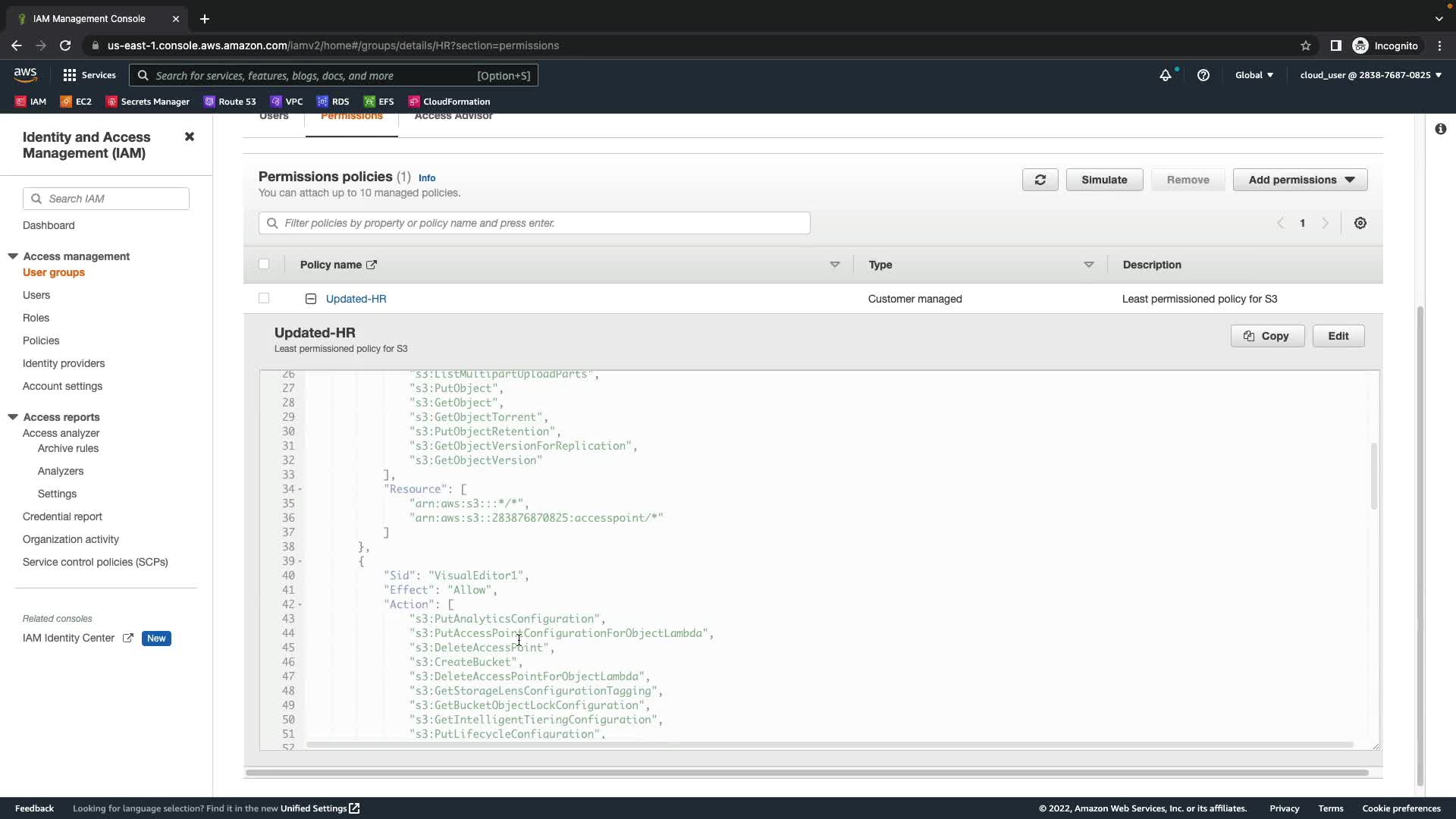Close the IAM navigation panel
The width and height of the screenshot is (1456, 819).
pos(190,136)
